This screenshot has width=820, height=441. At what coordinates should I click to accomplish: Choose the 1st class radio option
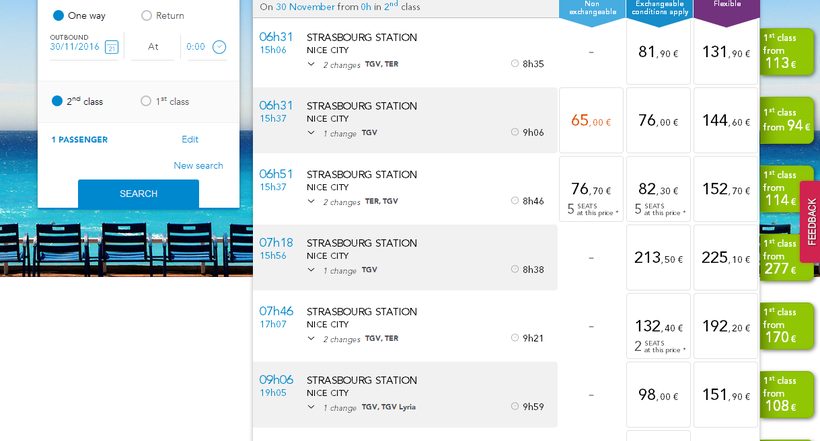(x=147, y=101)
